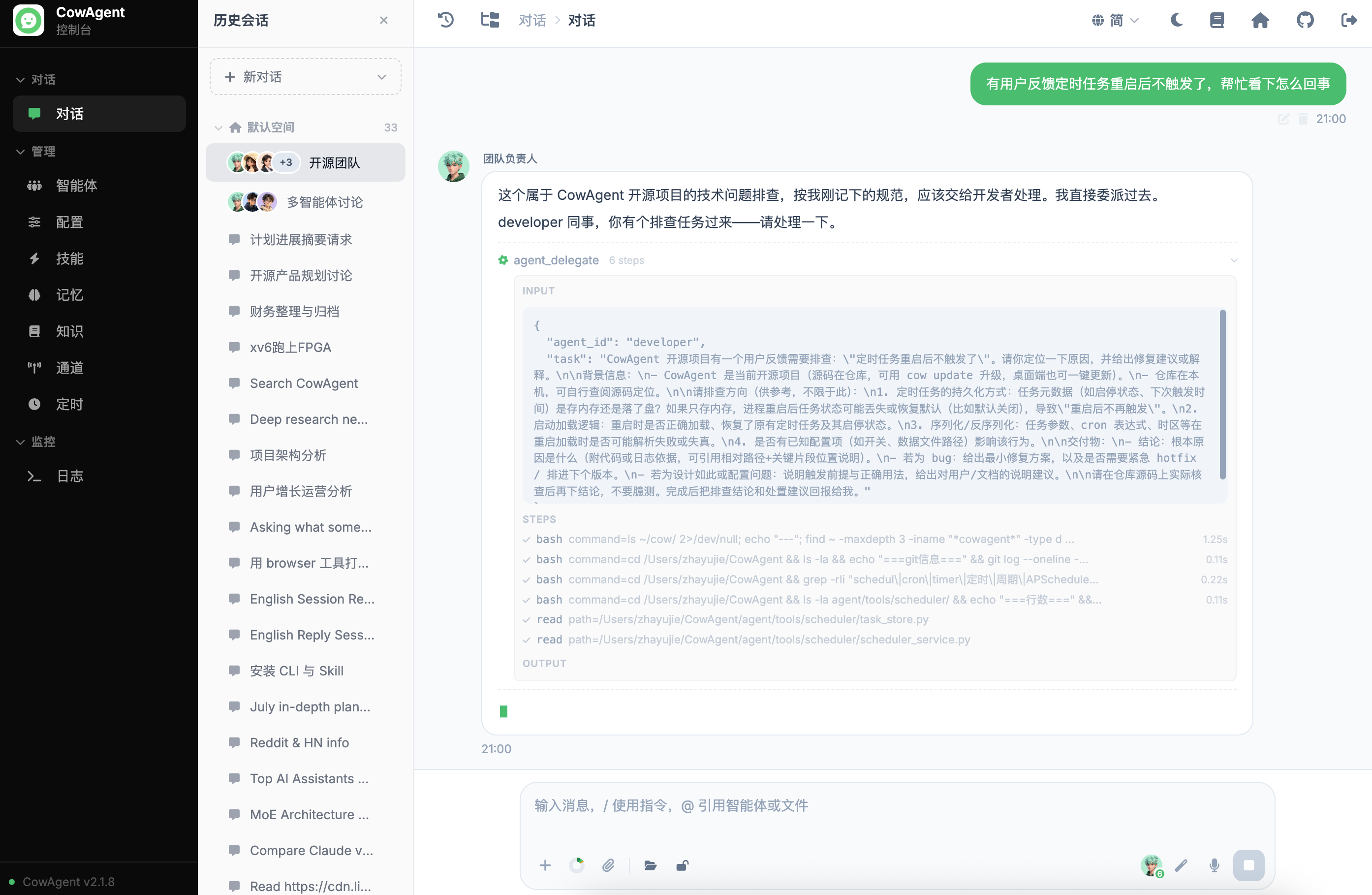Select the 对话 chat item in the sidebar

pyautogui.click(x=99, y=114)
